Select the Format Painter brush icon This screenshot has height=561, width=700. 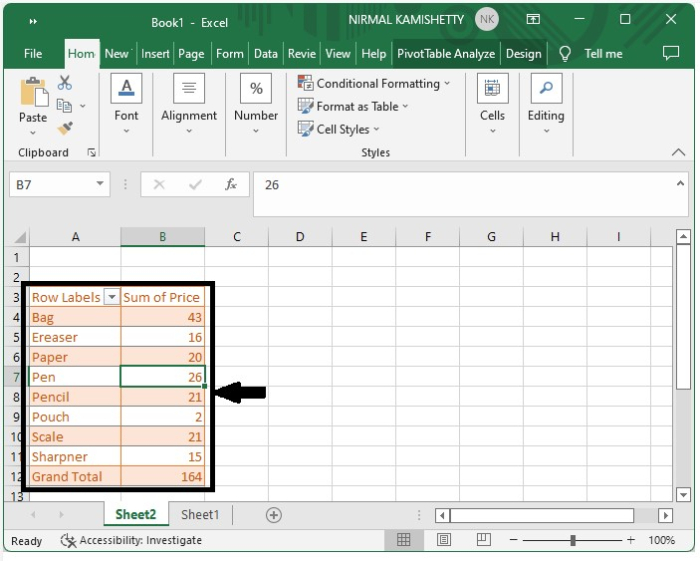click(65, 129)
